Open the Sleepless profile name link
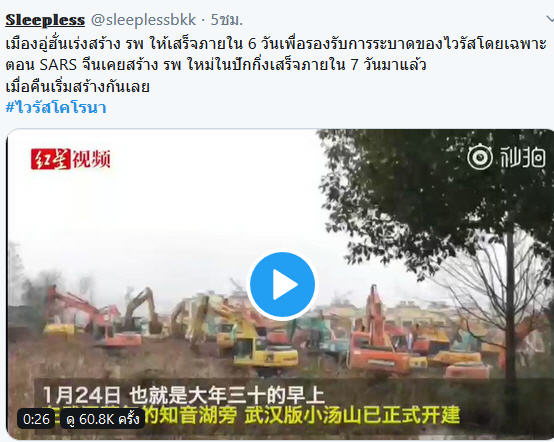Screen dimensions: 554x442 45,20
